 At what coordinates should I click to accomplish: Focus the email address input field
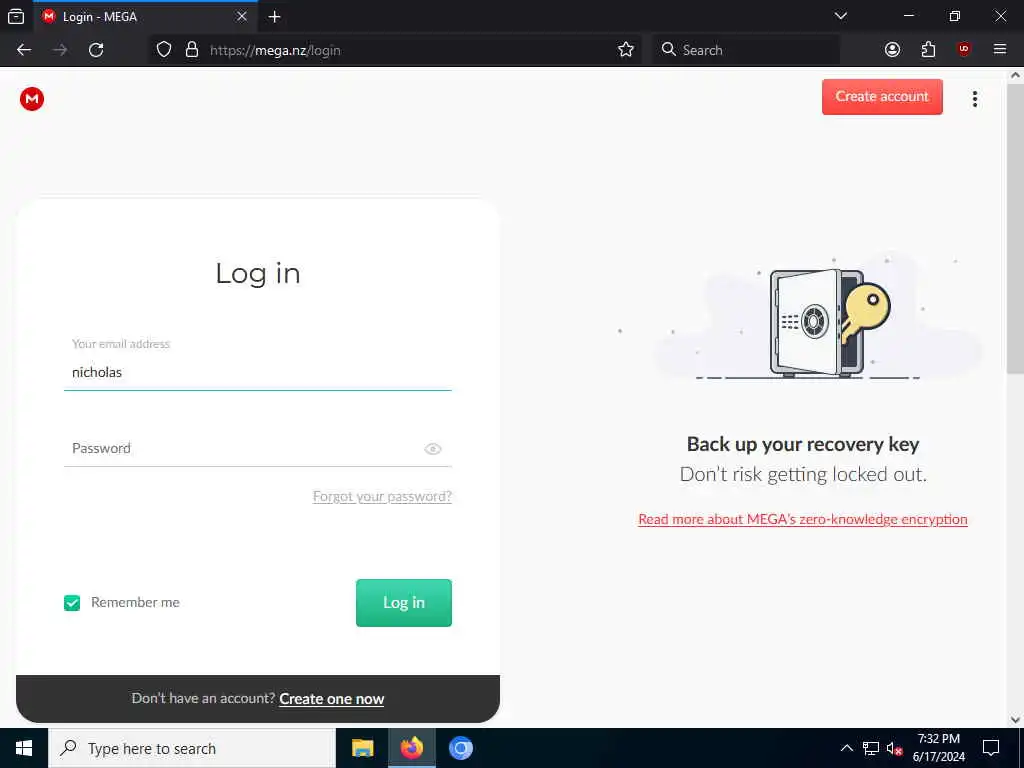pos(257,372)
